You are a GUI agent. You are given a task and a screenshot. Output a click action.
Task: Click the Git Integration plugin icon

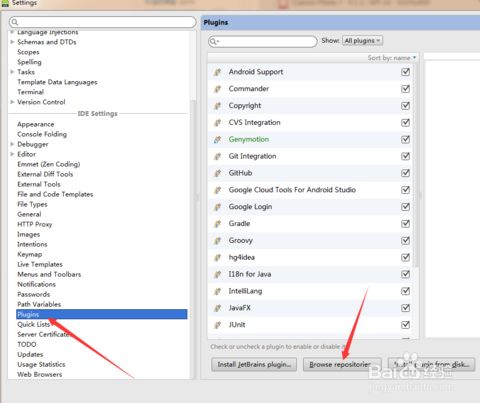click(x=218, y=156)
